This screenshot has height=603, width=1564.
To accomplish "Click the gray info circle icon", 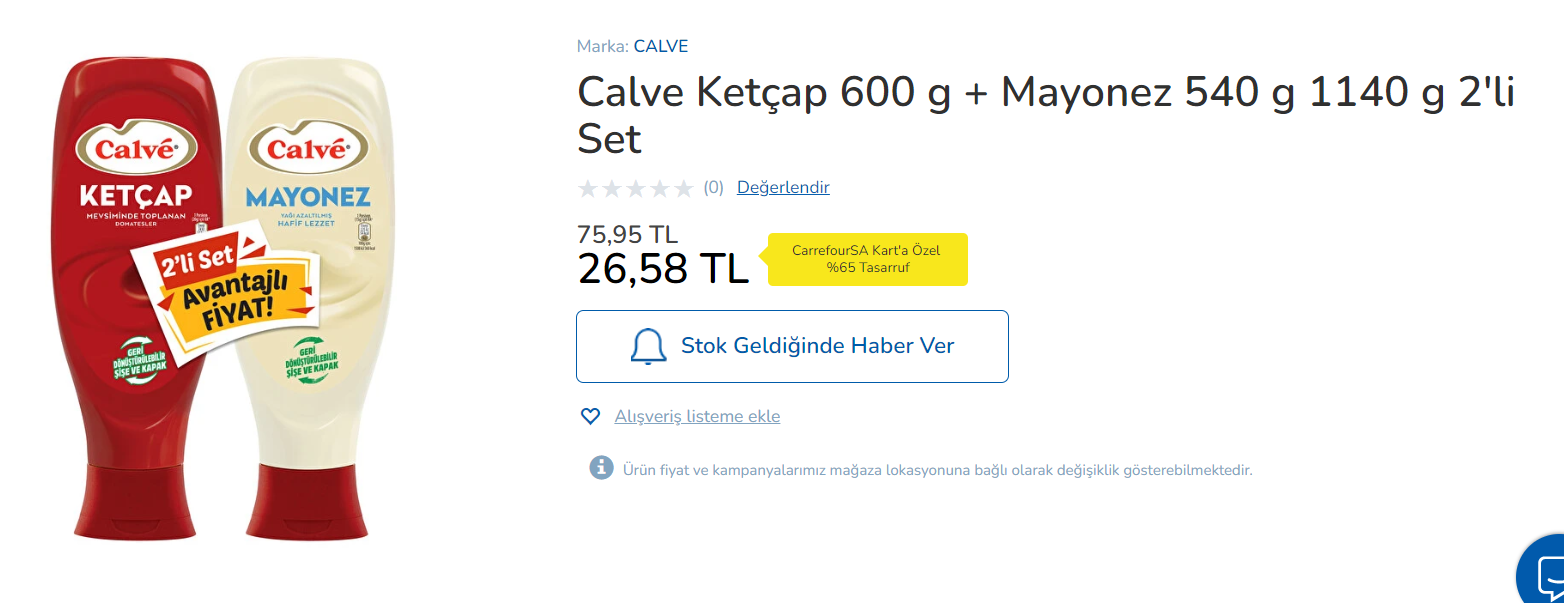I will pyautogui.click(x=601, y=468).
